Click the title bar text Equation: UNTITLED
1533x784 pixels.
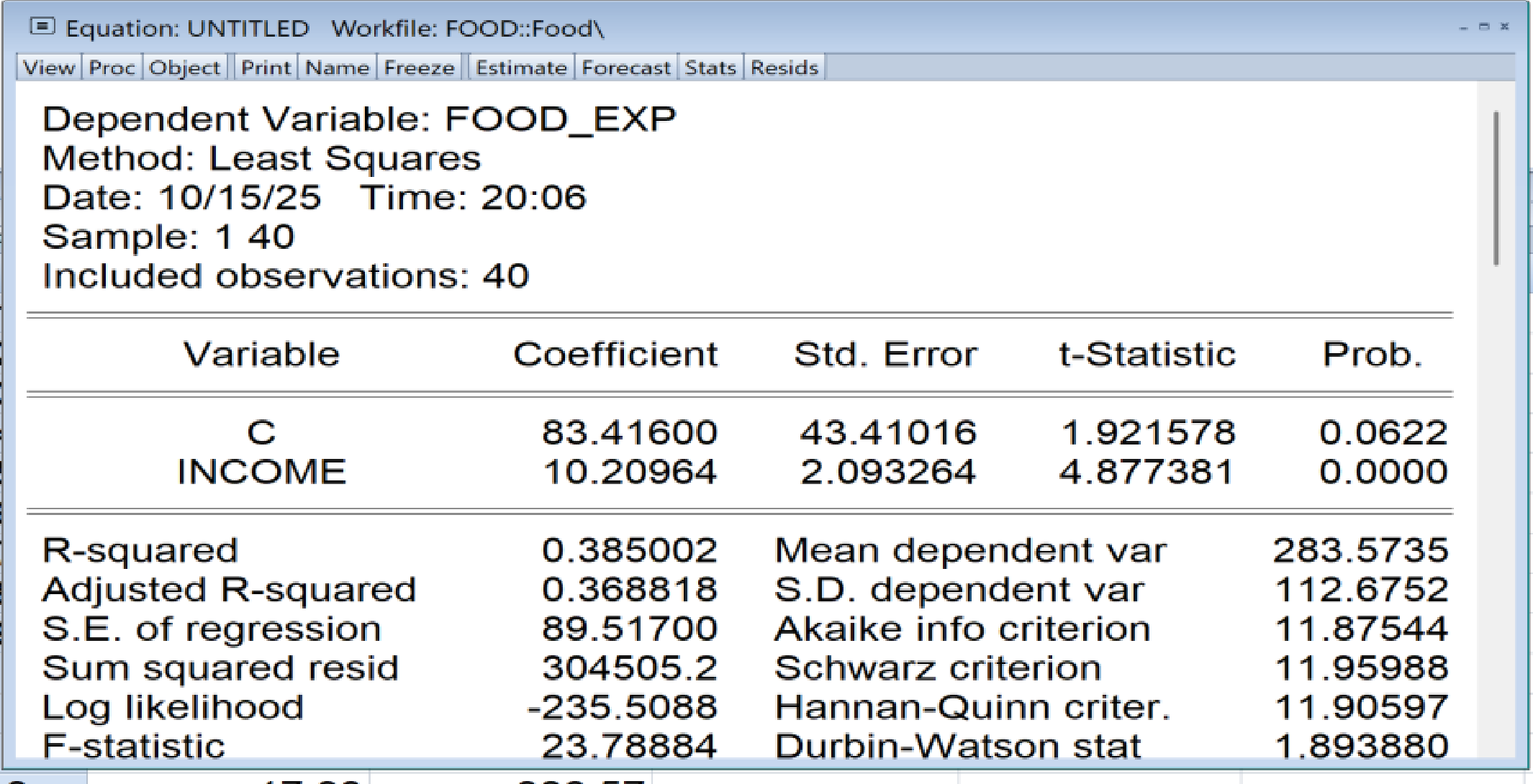[187, 29]
